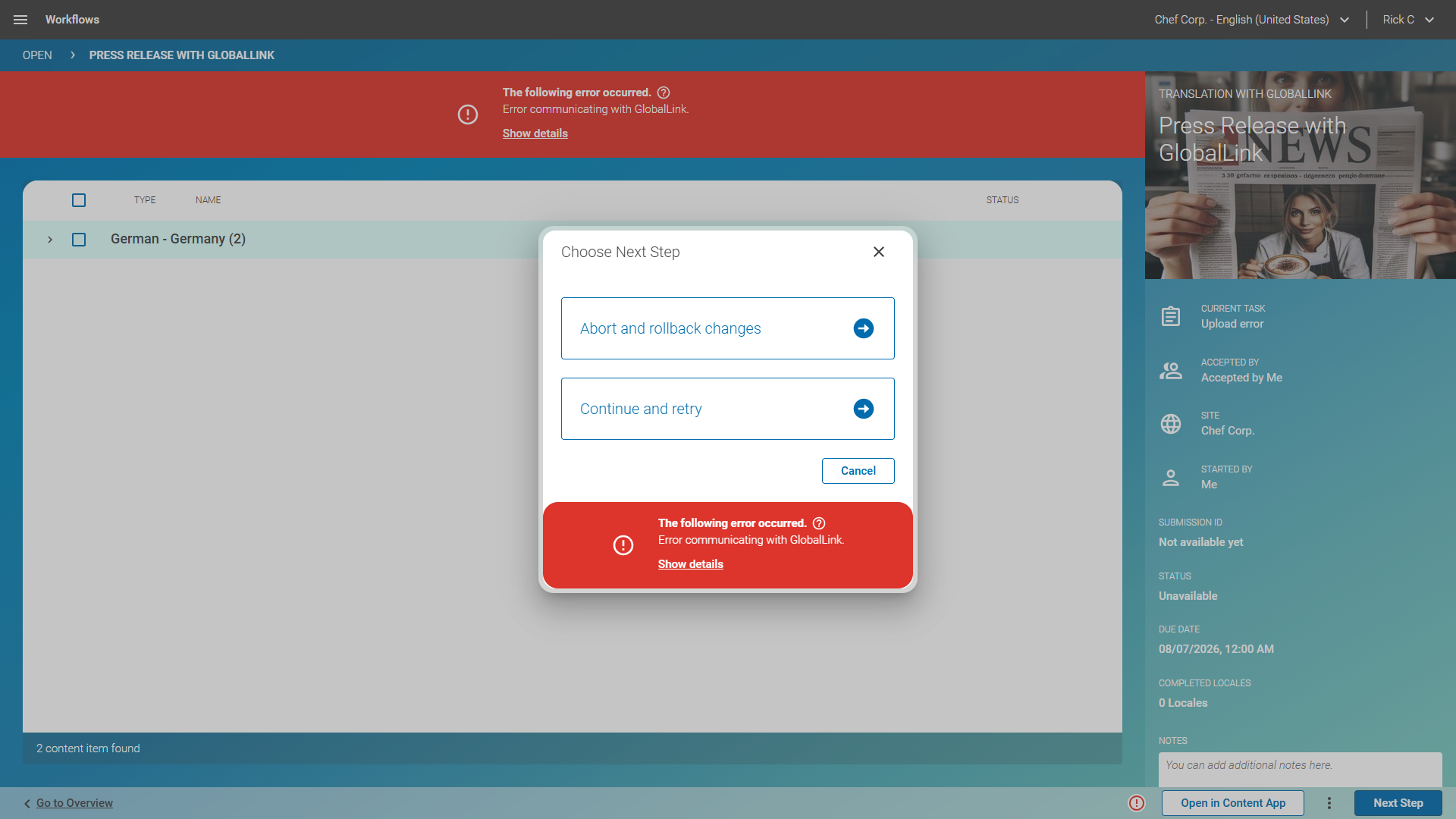
Task: Click the due date 08/07/2026, 12:00 AM
Action: pyautogui.click(x=1216, y=649)
